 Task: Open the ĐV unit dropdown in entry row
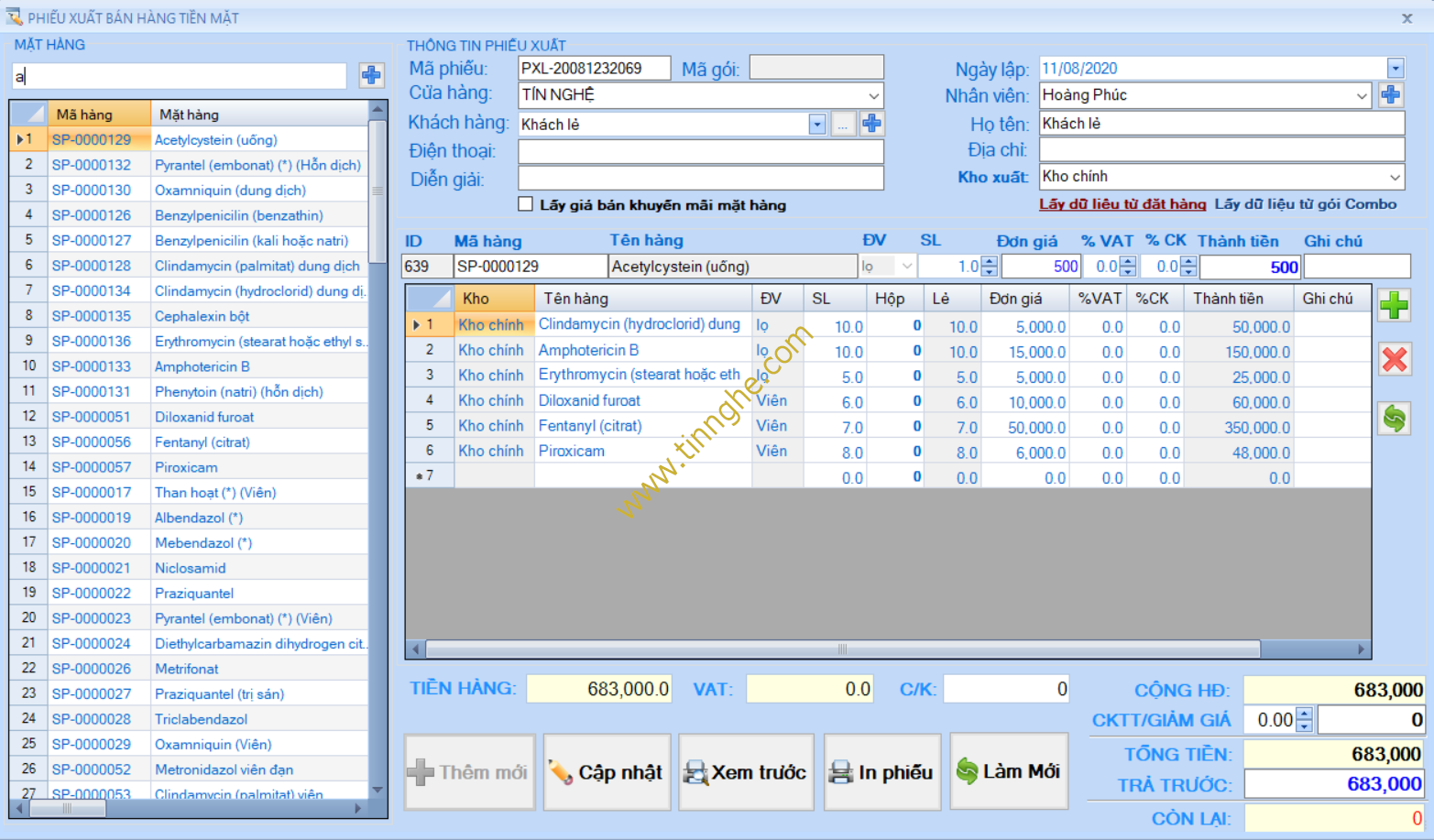point(906,267)
